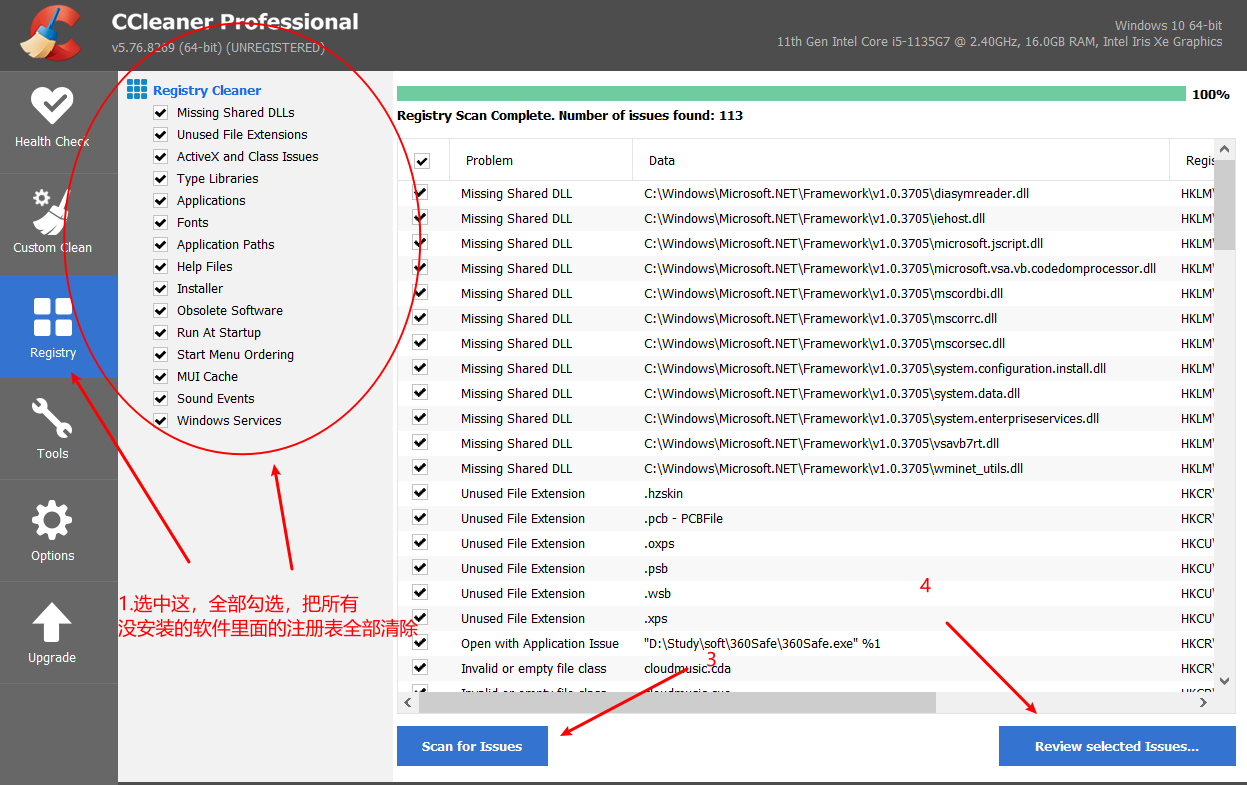The image size is (1247, 785).
Task: Uncheck Missing Shared DLLs
Action: 161,112
